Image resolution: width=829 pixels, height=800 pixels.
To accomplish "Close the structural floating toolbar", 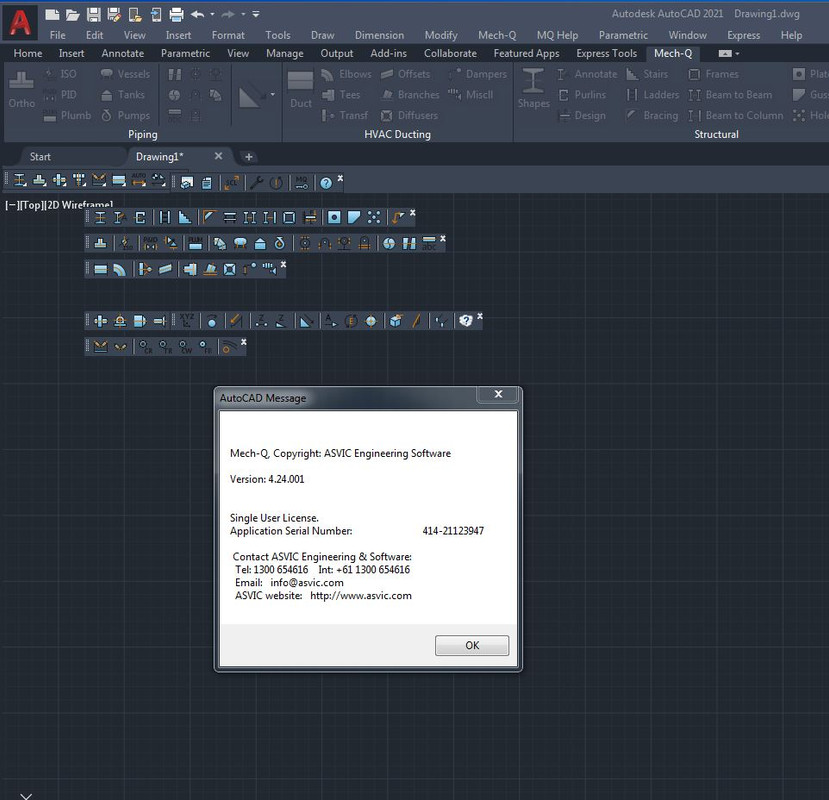I will (x=412, y=213).
